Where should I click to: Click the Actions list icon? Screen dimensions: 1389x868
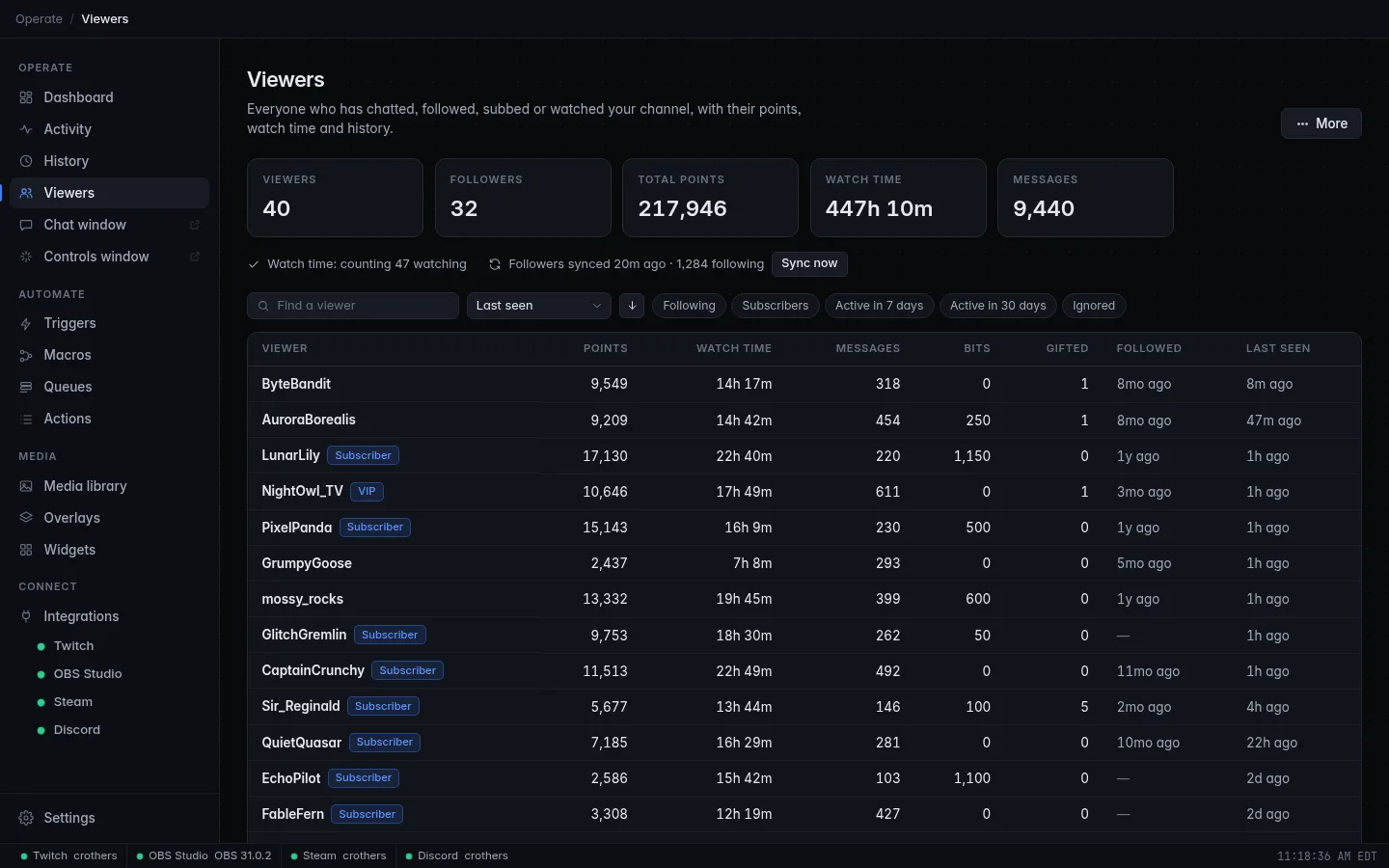tap(26, 419)
